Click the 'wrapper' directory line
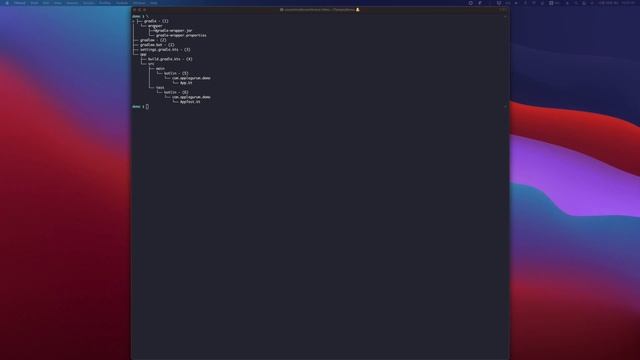 (x=155, y=26)
